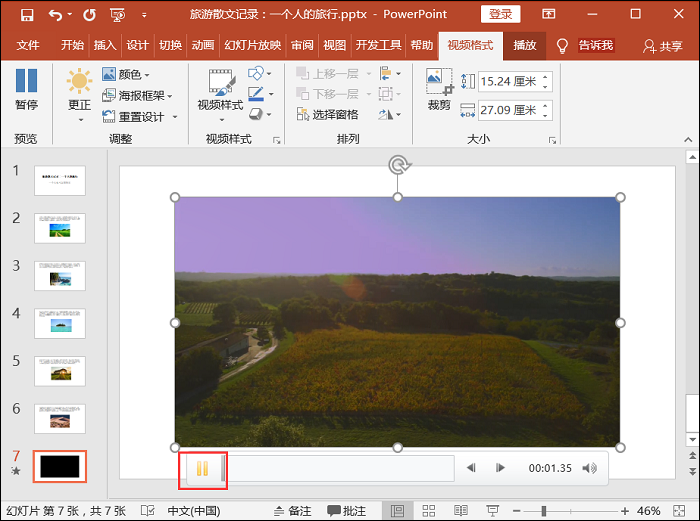This screenshot has width=700, height=521.
Task: Pause the video with the pause button
Action: [x=202, y=468]
